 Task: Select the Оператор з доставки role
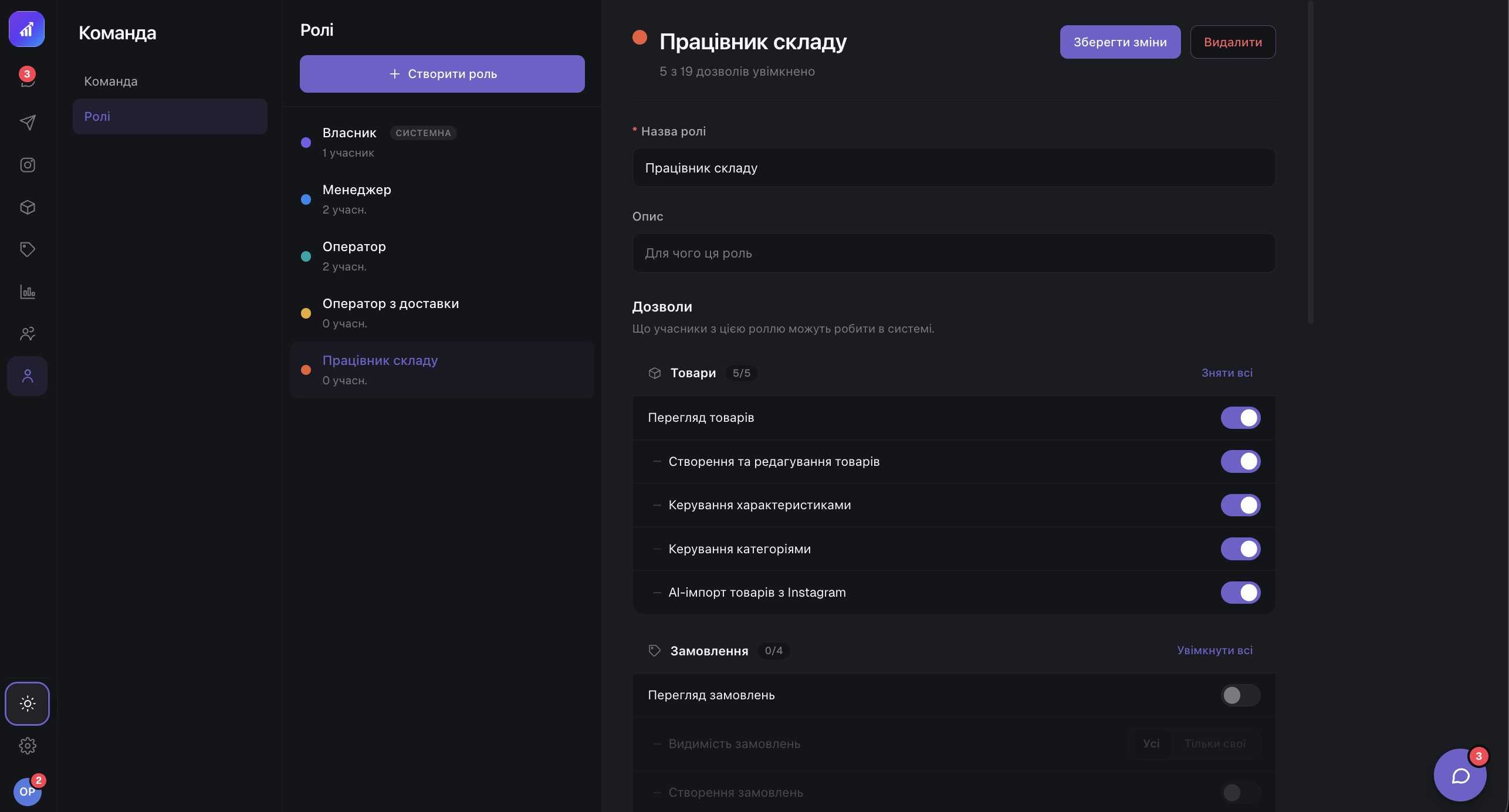pyautogui.click(x=442, y=313)
